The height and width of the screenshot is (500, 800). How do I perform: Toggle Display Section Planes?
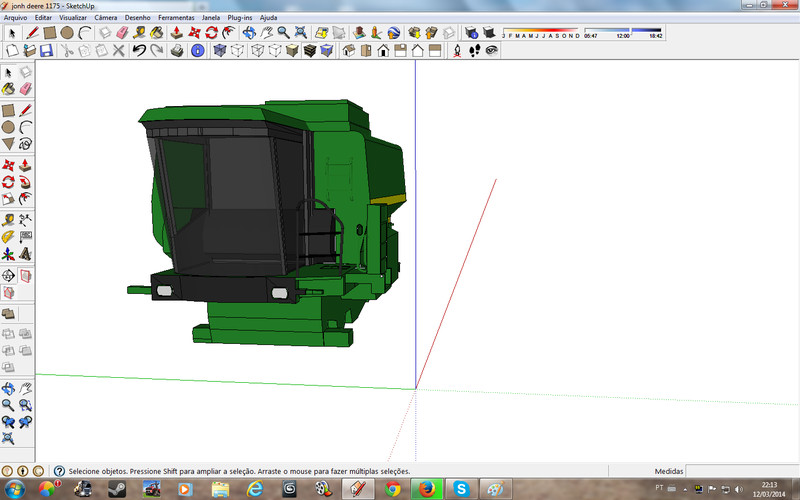click(x=26, y=276)
